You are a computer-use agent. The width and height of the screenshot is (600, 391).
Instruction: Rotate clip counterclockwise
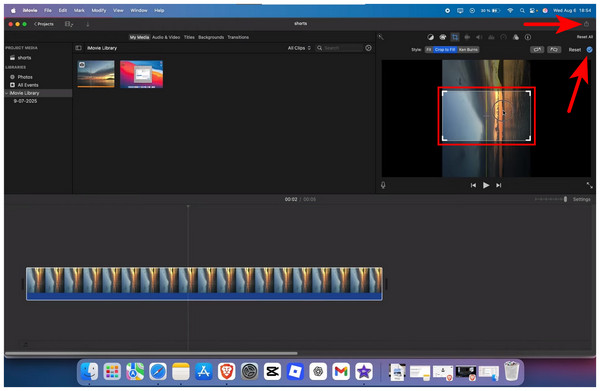tap(537, 49)
